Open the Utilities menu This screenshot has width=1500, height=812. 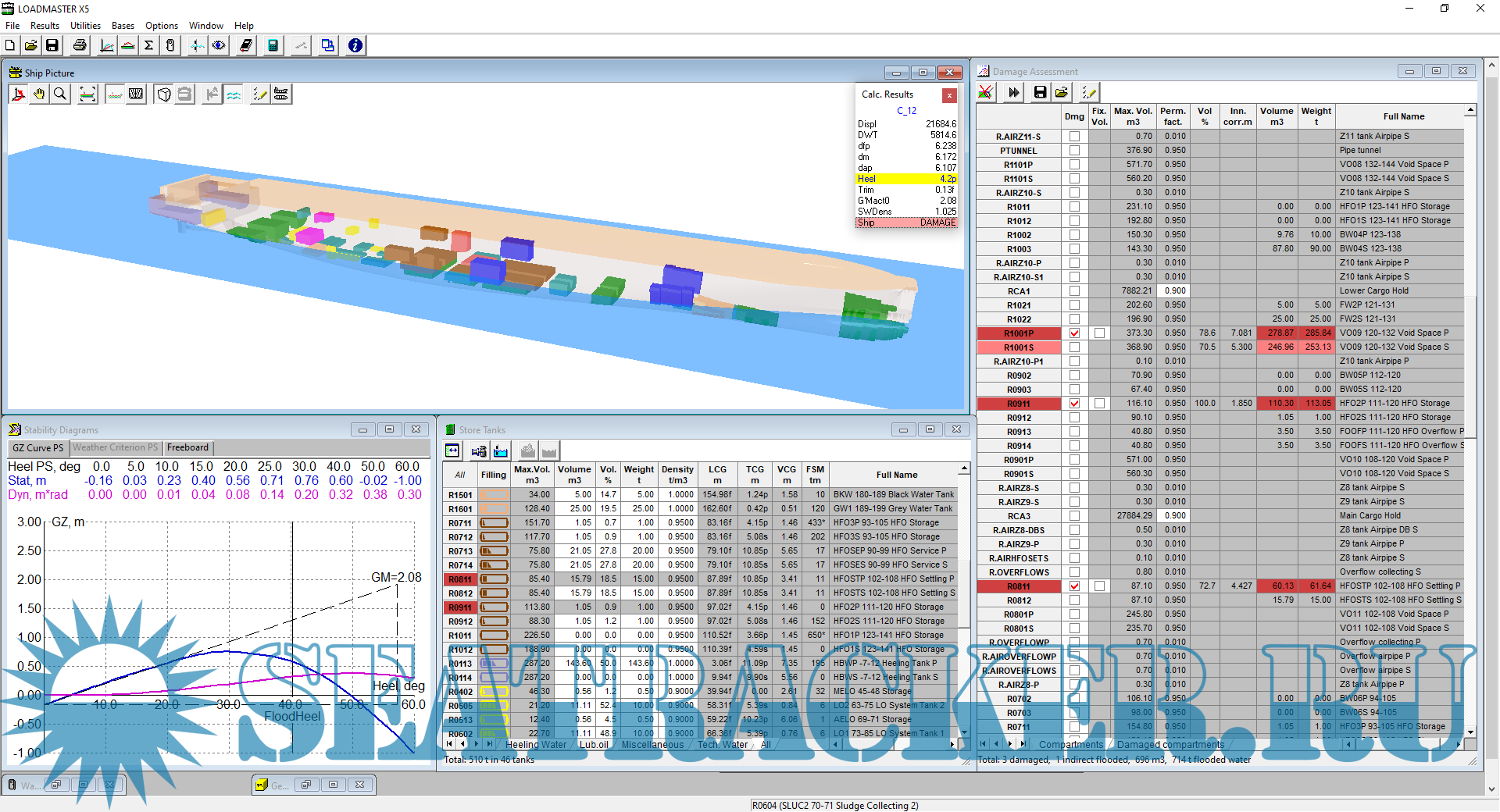pos(85,26)
